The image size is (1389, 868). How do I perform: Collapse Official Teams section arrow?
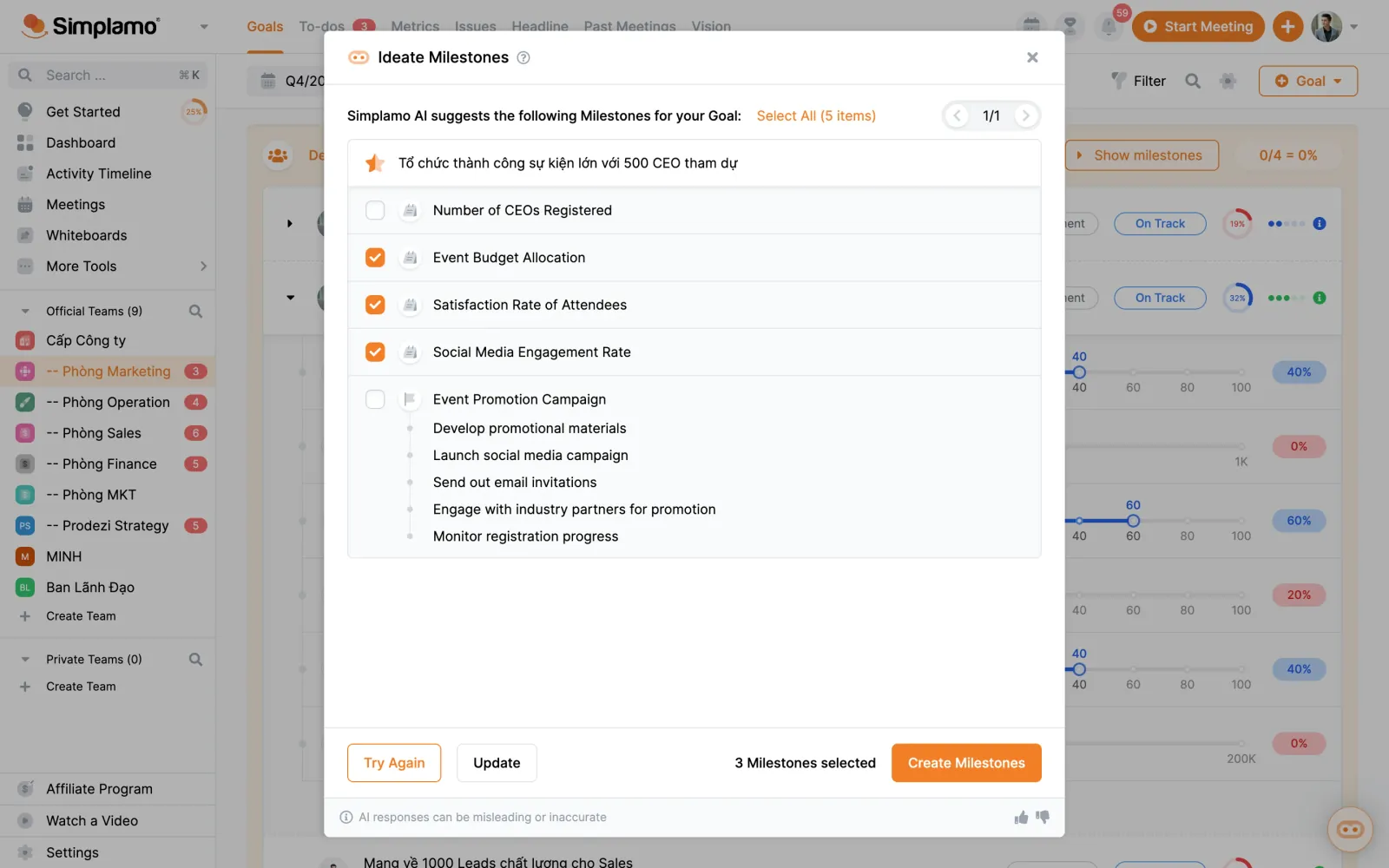coord(25,311)
